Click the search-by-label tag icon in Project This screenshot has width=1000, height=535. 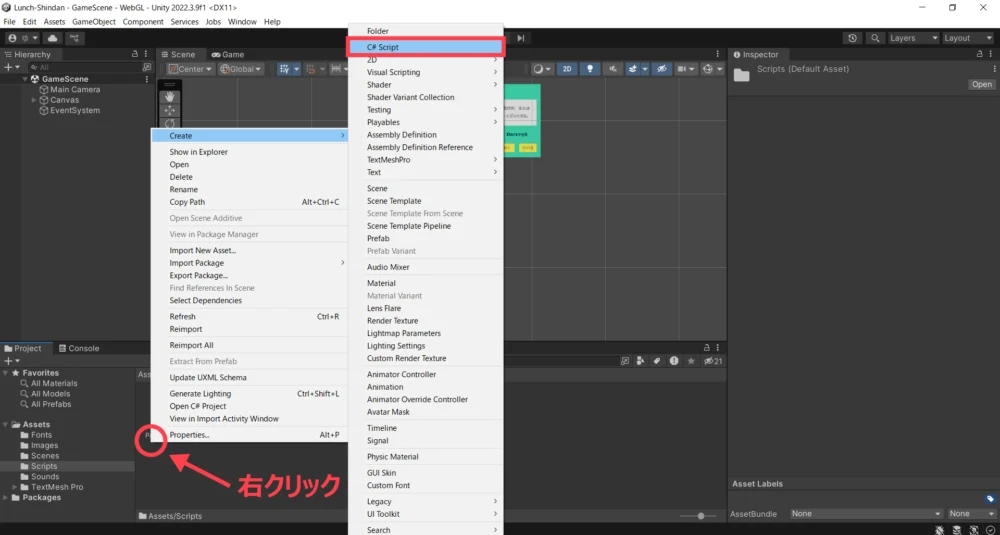[x=657, y=361]
